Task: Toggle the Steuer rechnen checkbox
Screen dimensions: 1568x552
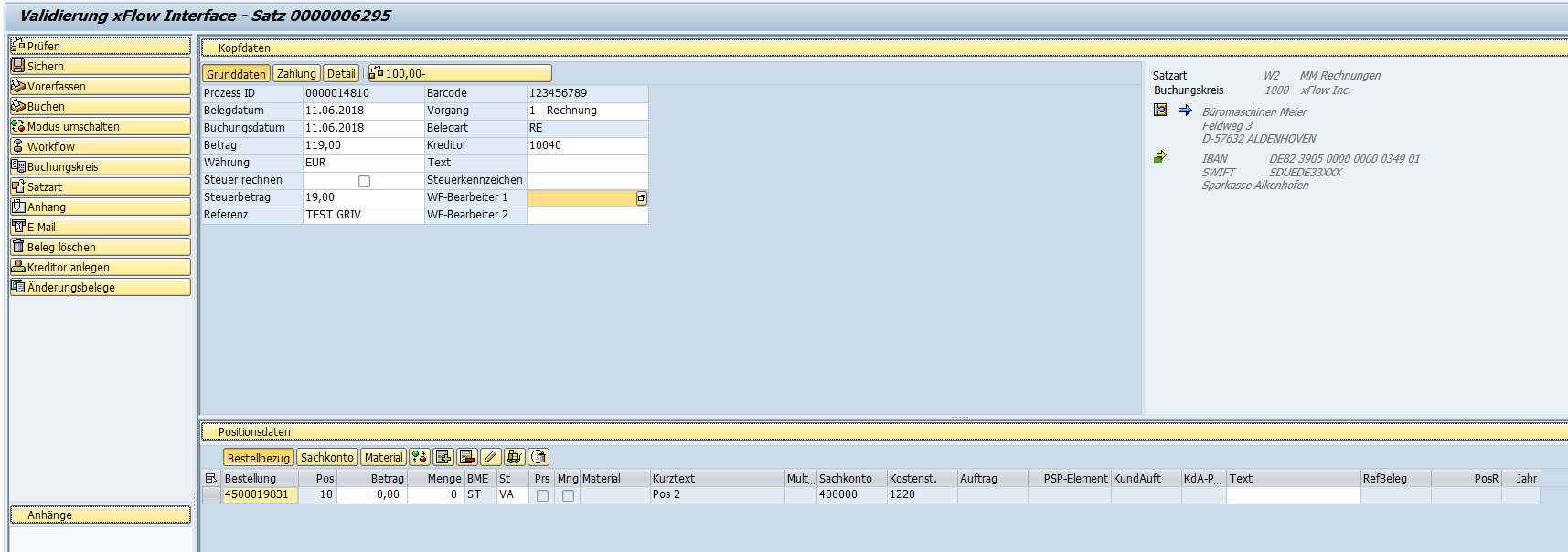Action: 364,181
